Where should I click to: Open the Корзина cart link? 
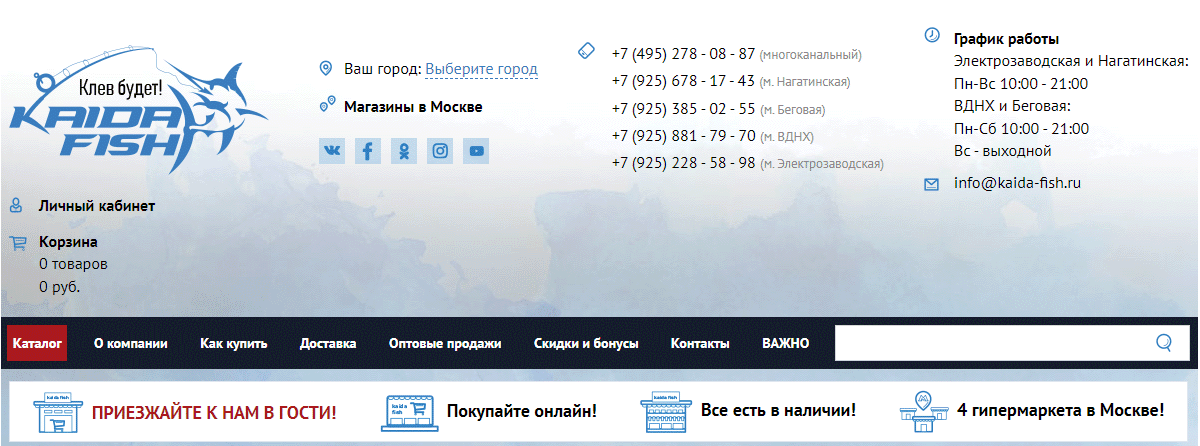tap(68, 242)
